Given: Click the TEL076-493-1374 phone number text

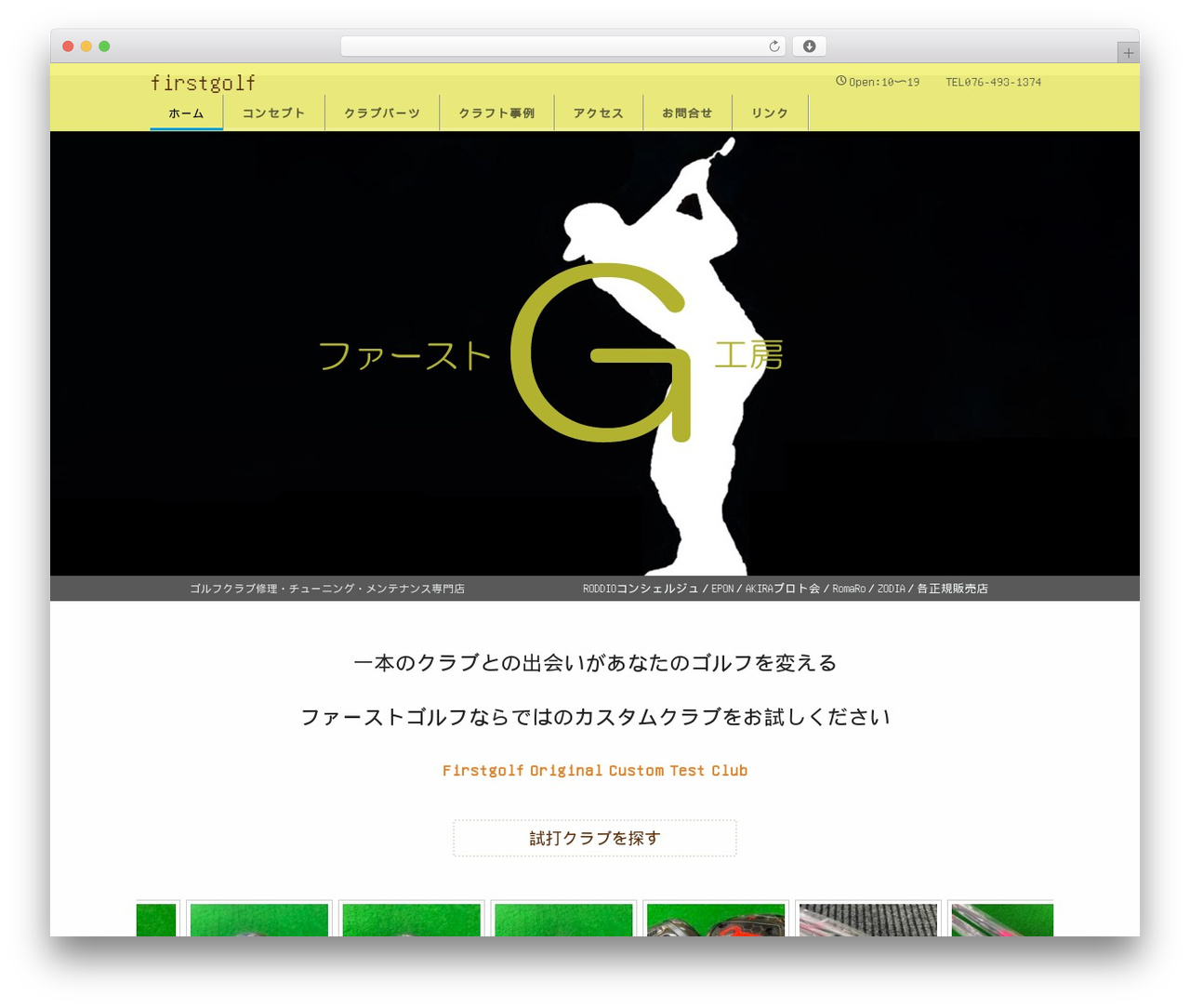Looking at the screenshot, I should click(x=994, y=82).
